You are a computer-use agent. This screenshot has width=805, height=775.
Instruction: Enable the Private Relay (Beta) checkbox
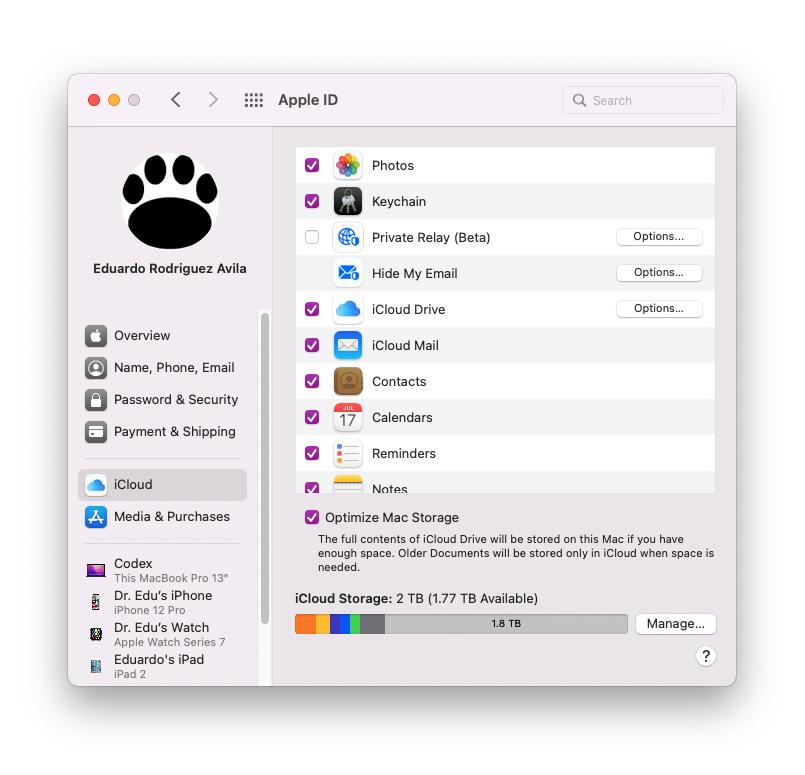point(312,238)
